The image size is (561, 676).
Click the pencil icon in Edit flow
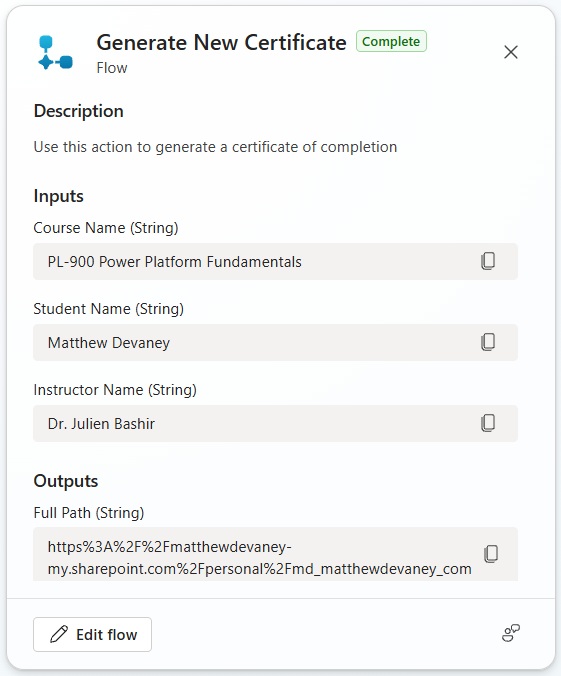tap(59, 635)
